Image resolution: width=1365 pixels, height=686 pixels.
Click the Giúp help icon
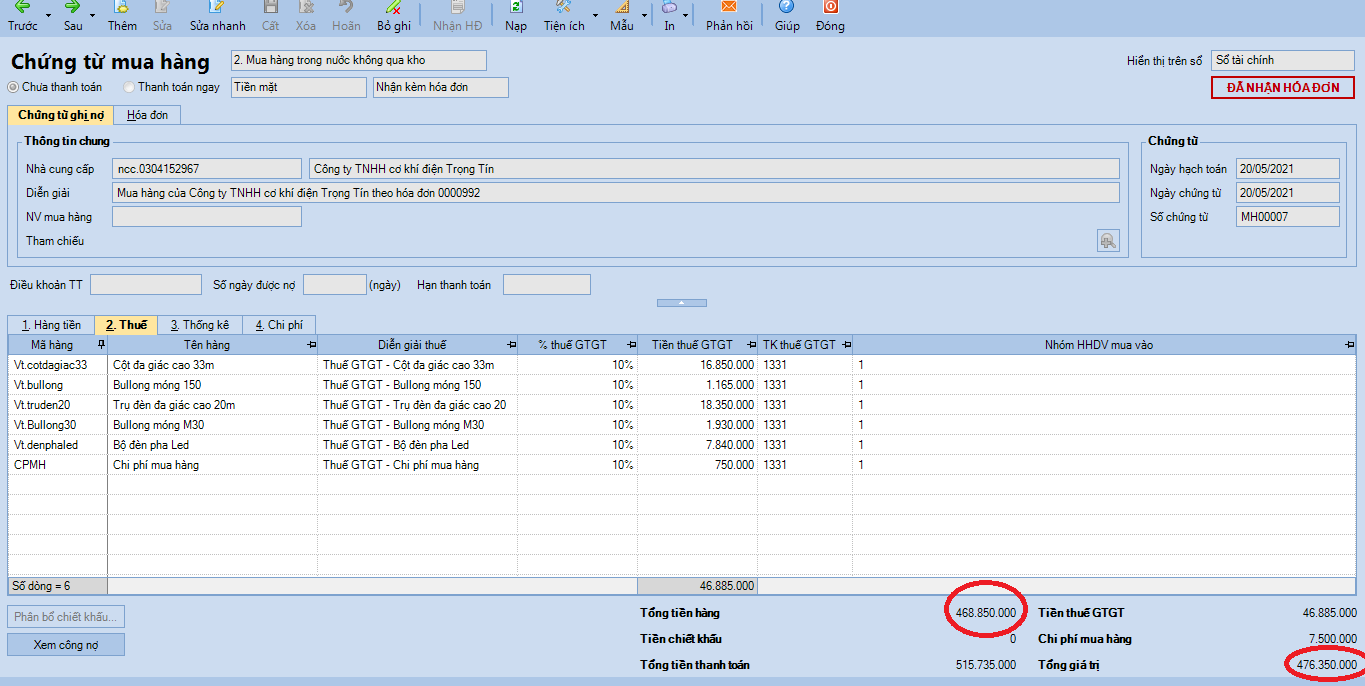pyautogui.click(x=787, y=7)
